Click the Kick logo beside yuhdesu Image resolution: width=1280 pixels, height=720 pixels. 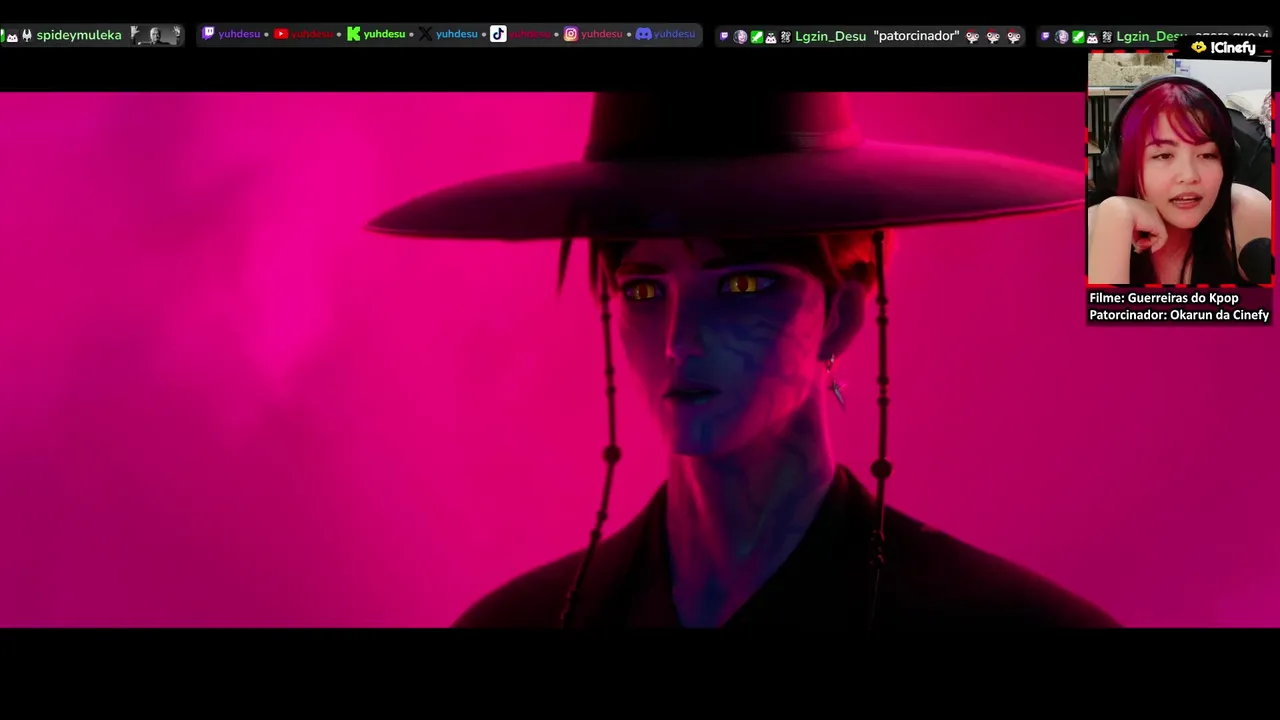353,34
